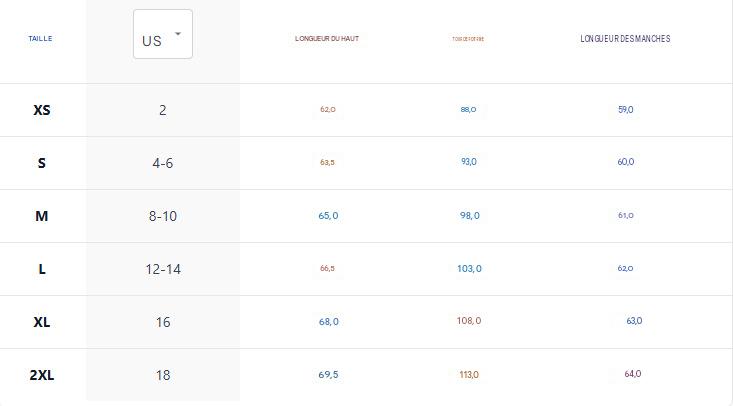The image size is (733, 406).
Task: Click the dropdown arrow next to US
Action: 178,34
